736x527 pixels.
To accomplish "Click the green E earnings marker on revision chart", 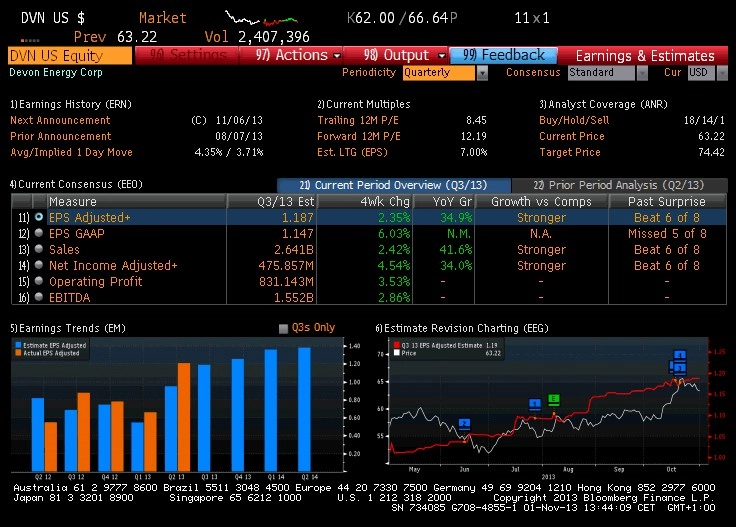I will [554, 400].
